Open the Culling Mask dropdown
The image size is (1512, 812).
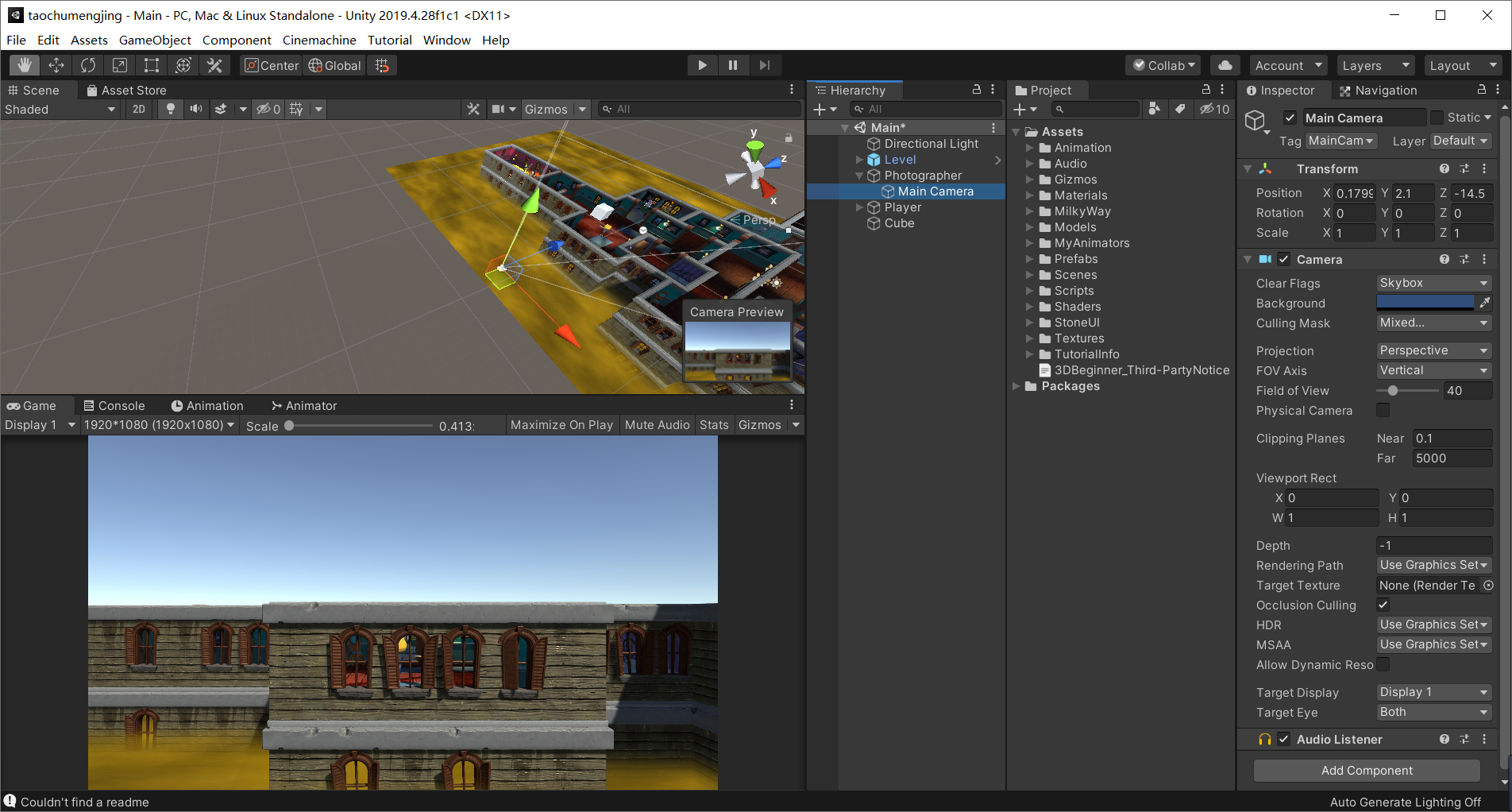tap(1433, 323)
